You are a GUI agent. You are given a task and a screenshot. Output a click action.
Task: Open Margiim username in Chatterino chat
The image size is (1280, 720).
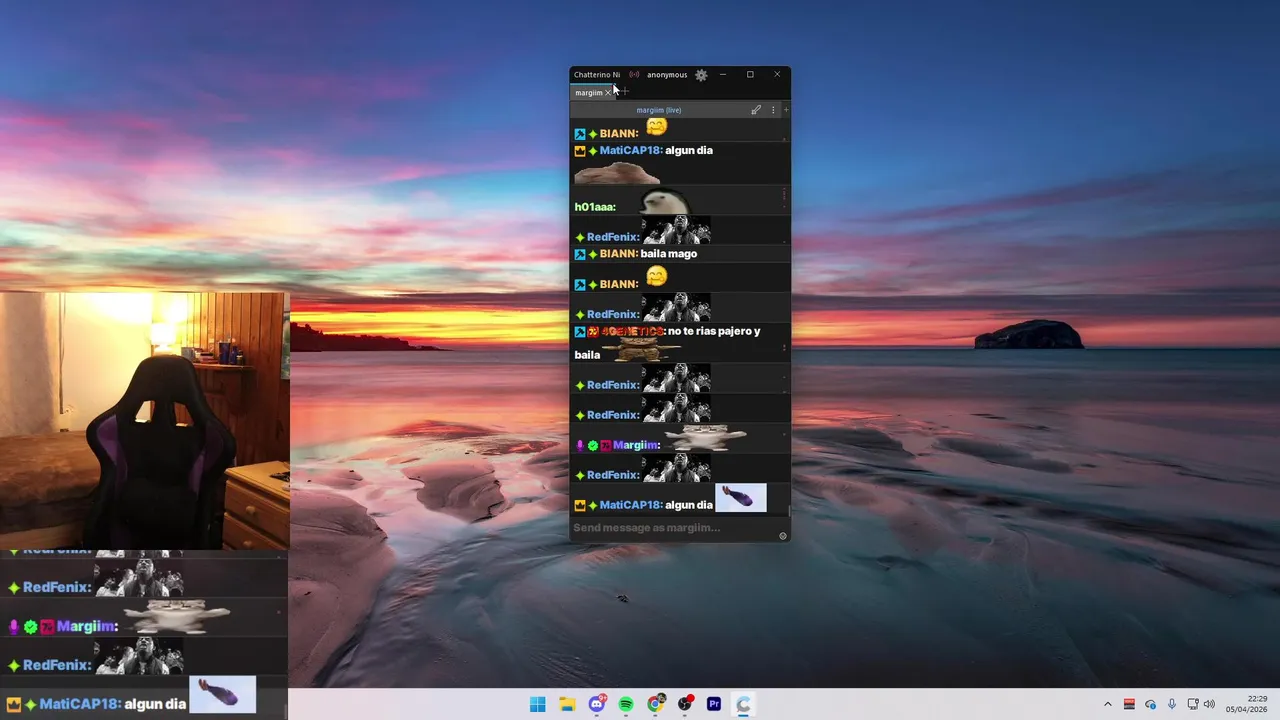[637, 445]
